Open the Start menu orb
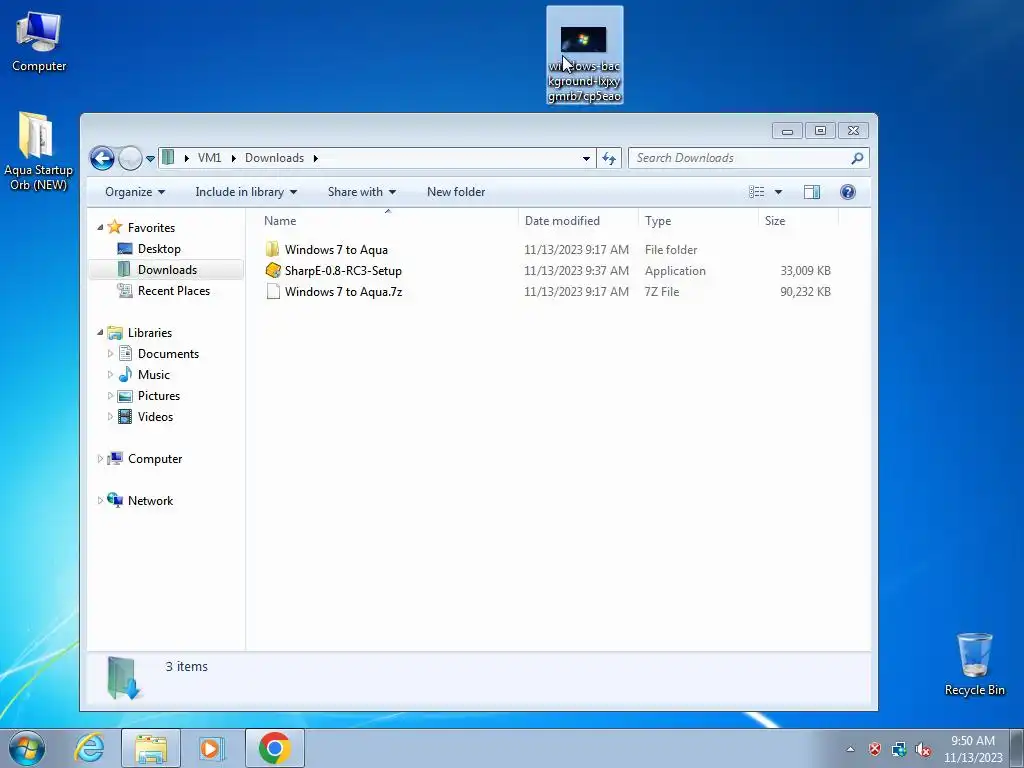The image size is (1024, 768). (27, 748)
